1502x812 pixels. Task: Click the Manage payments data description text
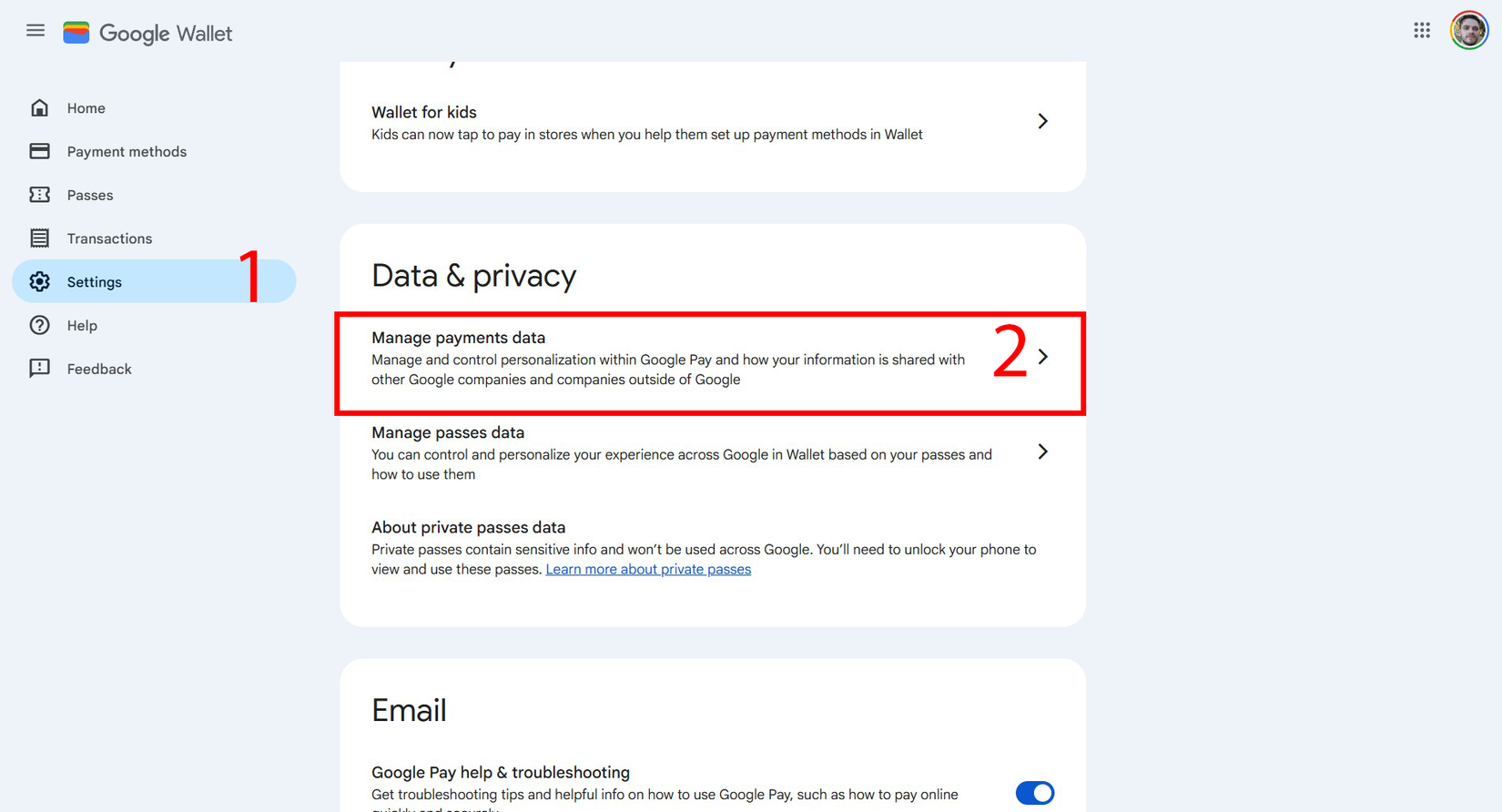[x=667, y=369]
